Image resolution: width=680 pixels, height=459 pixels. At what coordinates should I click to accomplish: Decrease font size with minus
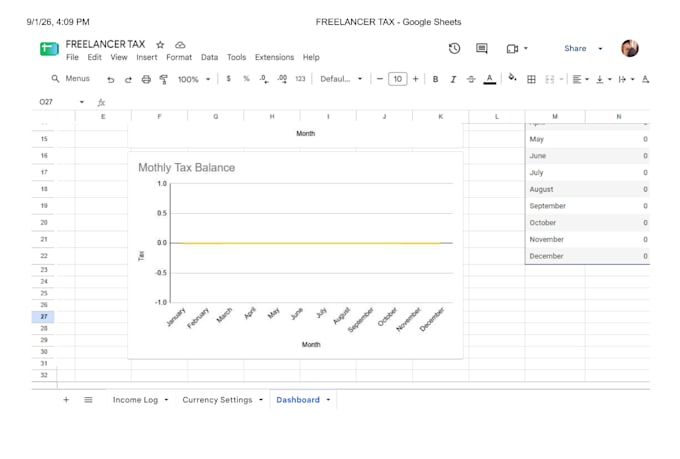coord(380,79)
